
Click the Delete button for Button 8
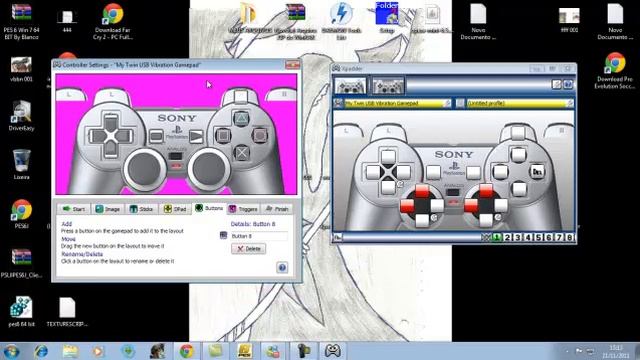(x=249, y=249)
